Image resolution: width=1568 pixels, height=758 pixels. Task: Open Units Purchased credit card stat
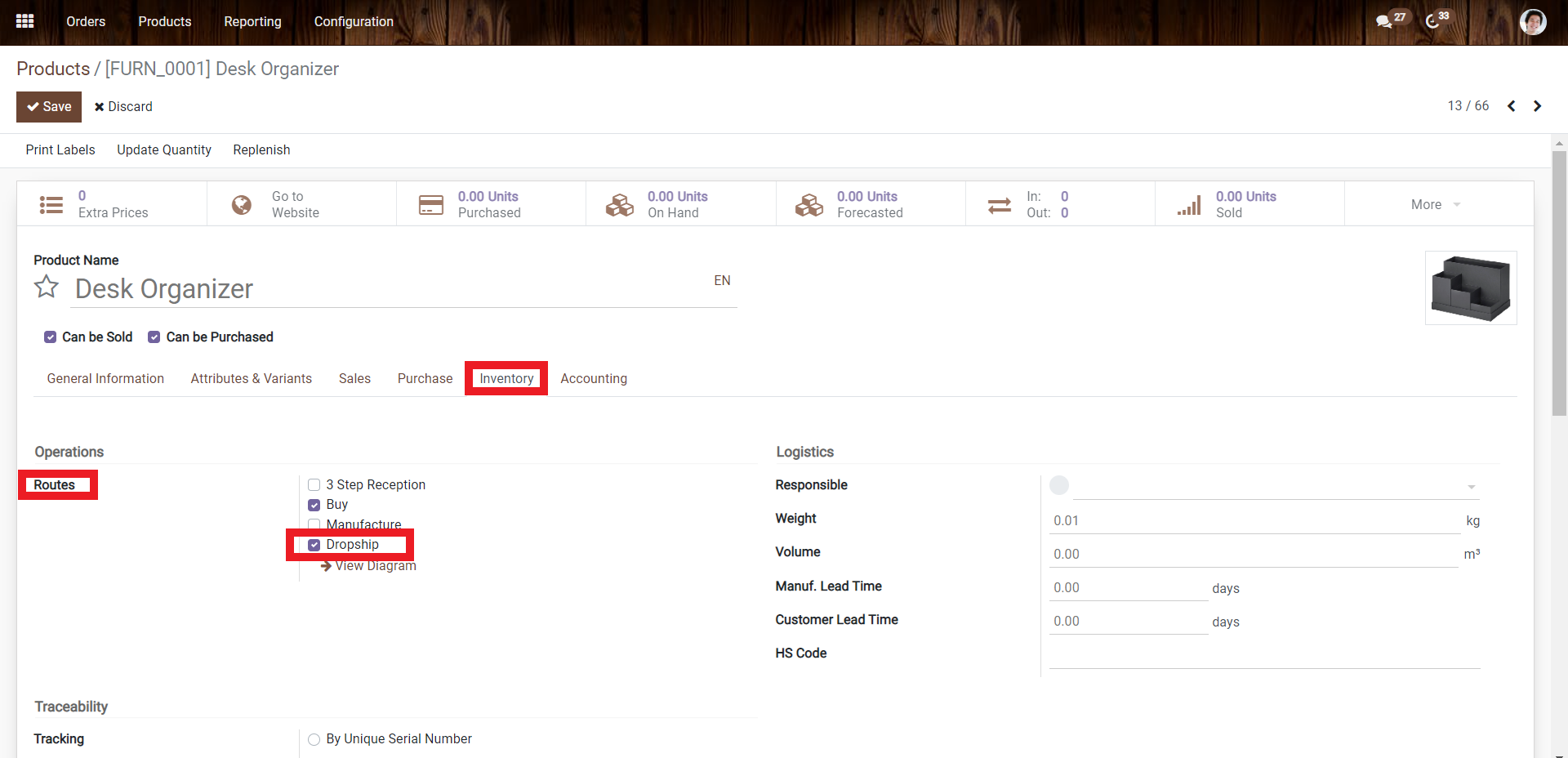pos(491,204)
